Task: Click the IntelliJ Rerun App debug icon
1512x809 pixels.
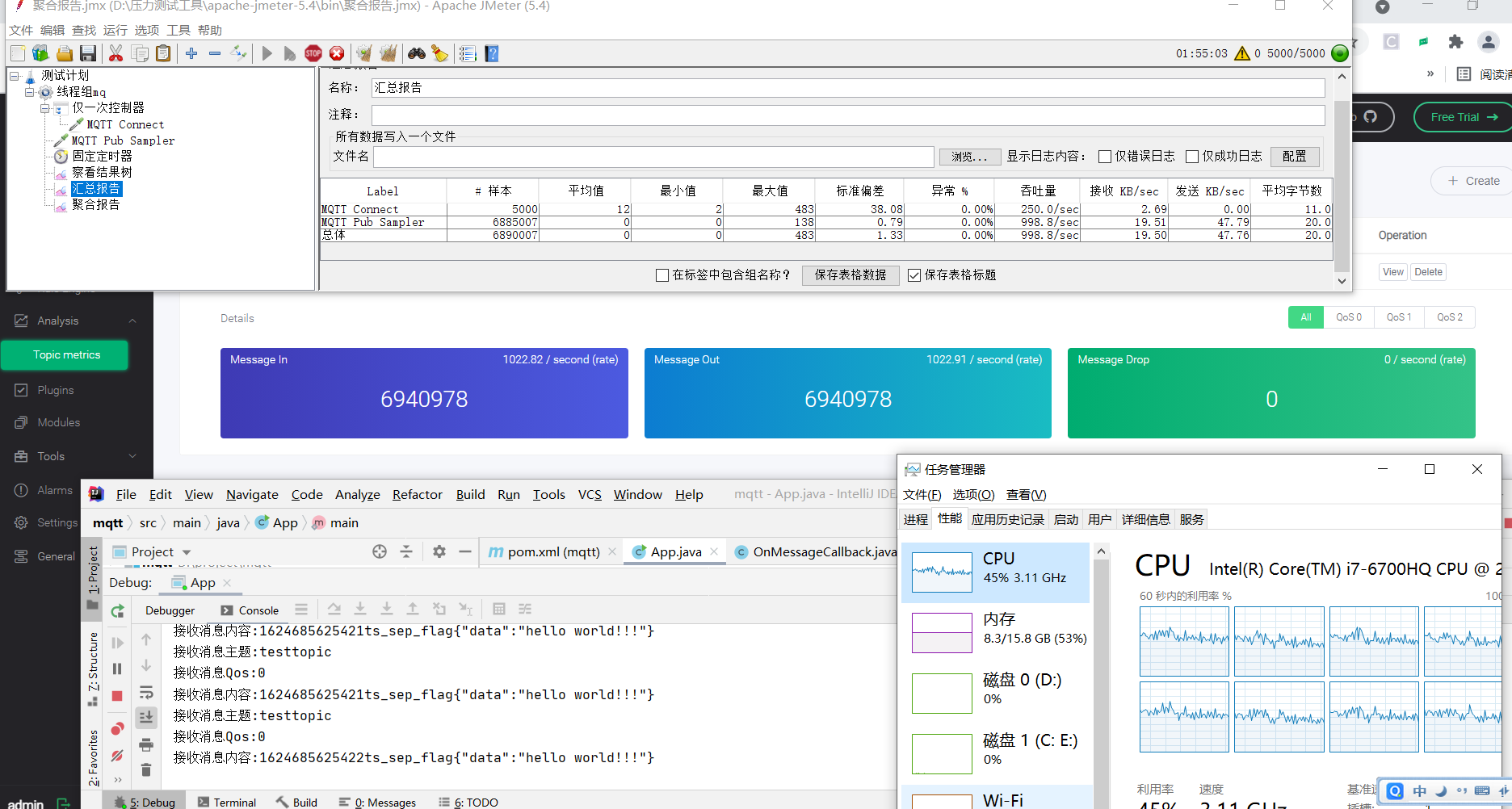Action: point(118,611)
